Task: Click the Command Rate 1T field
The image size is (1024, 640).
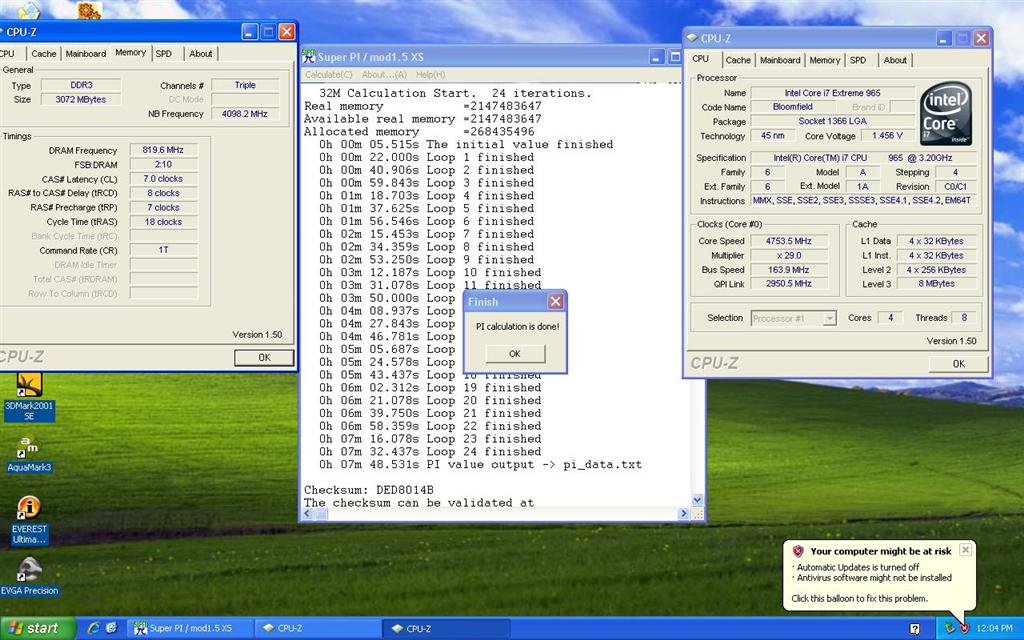Action: pos(163,250)
